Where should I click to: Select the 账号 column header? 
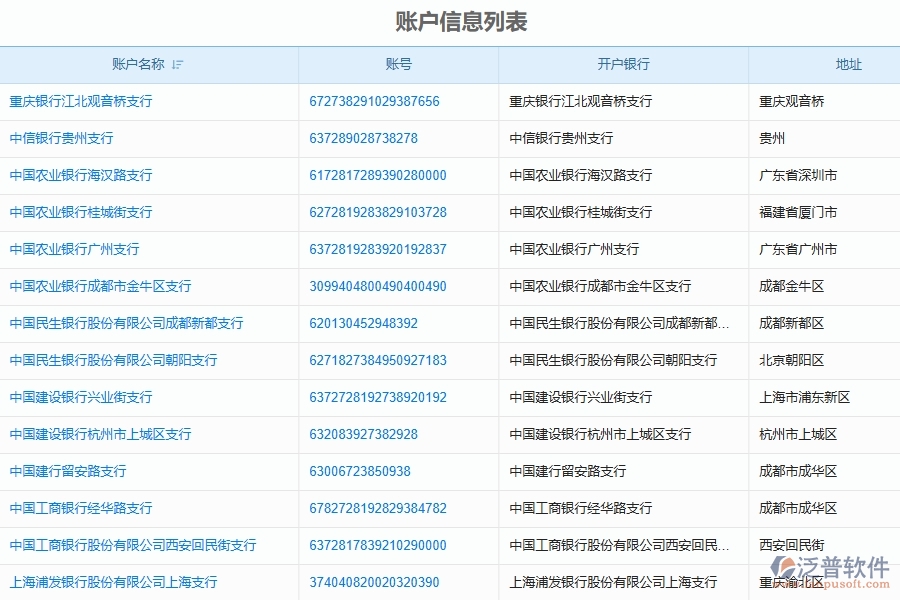click(x=398, y=64)
